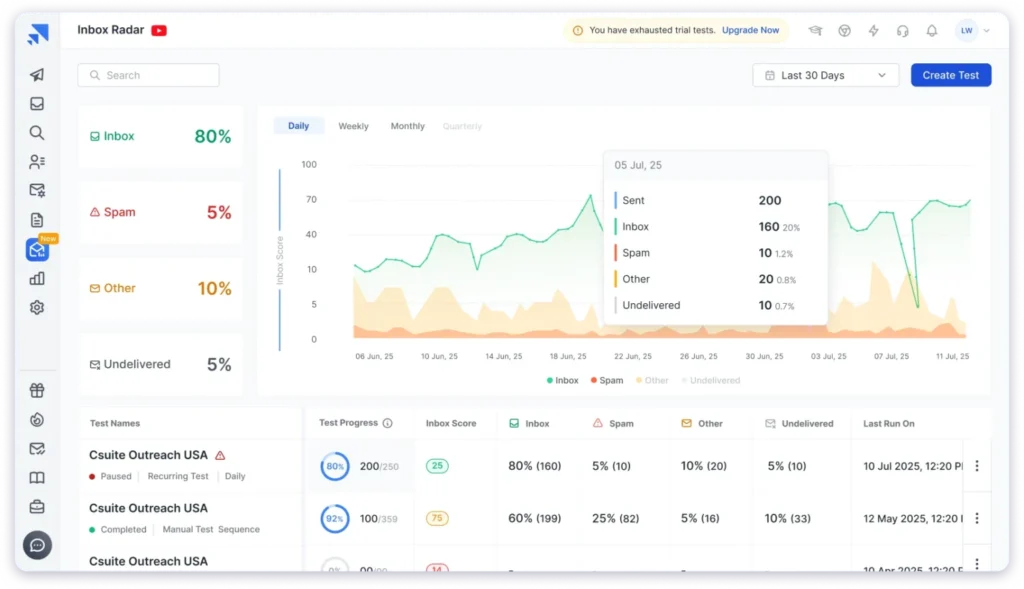Click the graduation cap academy icon

pos(815,31)
